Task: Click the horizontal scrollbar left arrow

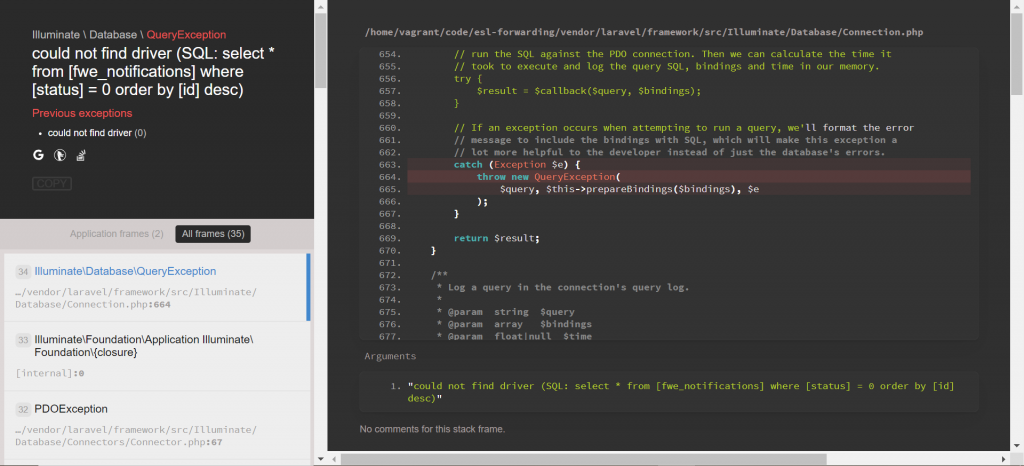Action: [x=333, y=459]
